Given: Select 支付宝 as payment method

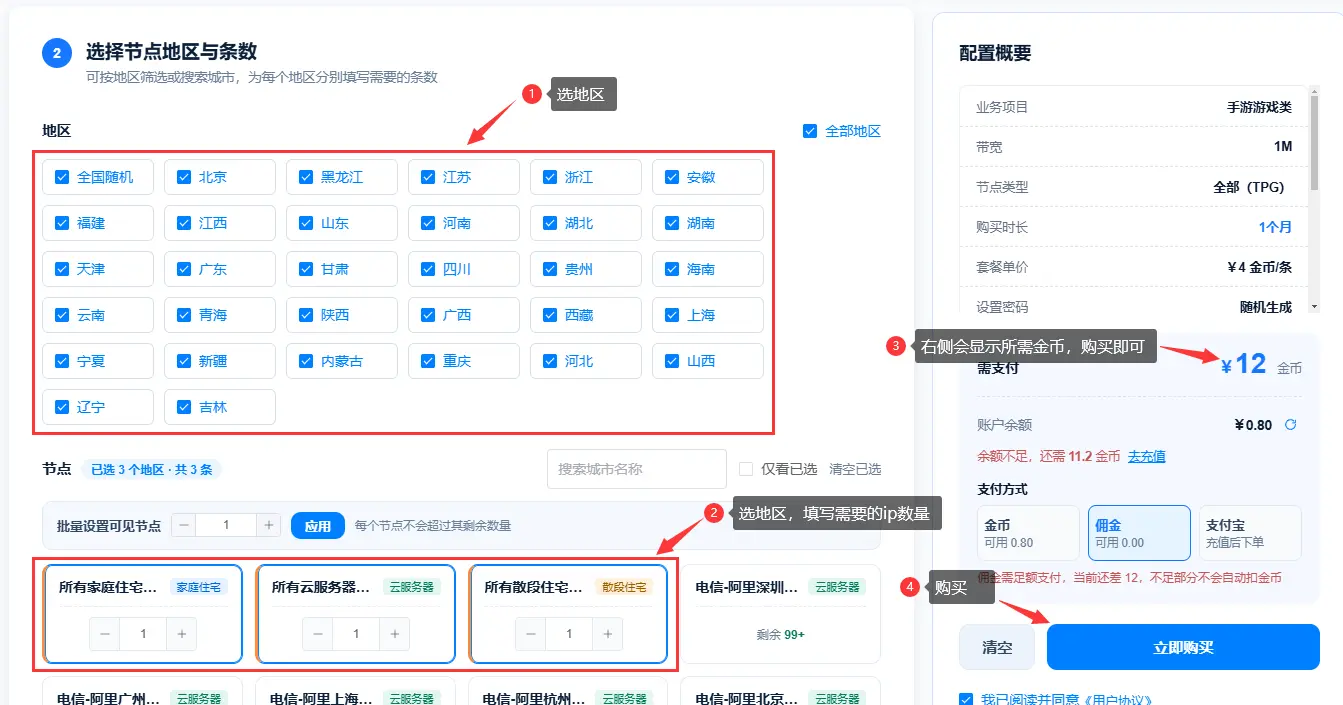Looking at the screenshot, I should pos(1250,533).
